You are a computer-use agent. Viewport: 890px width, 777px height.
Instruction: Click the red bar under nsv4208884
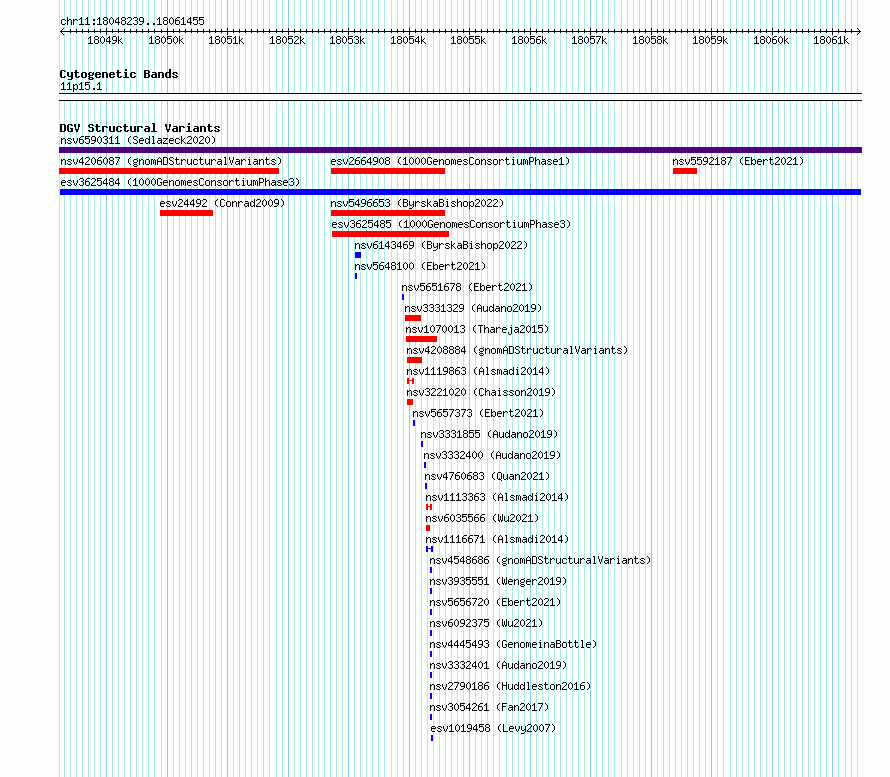(x=414, y=360)
